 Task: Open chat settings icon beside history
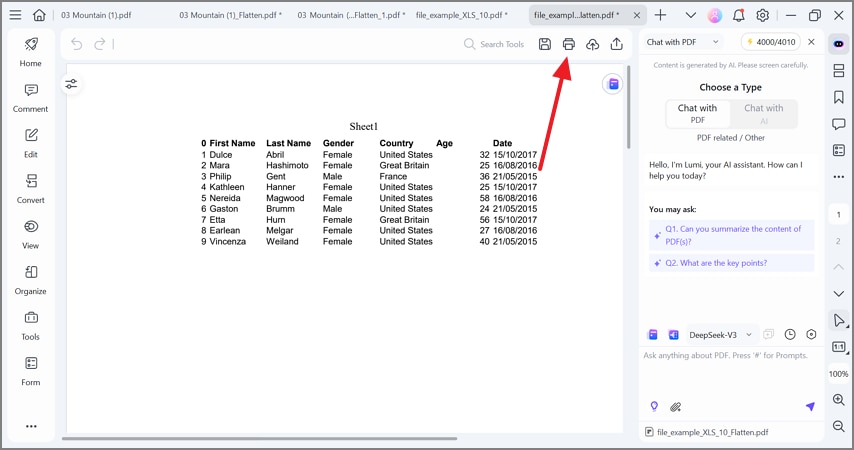coord(811,335)
